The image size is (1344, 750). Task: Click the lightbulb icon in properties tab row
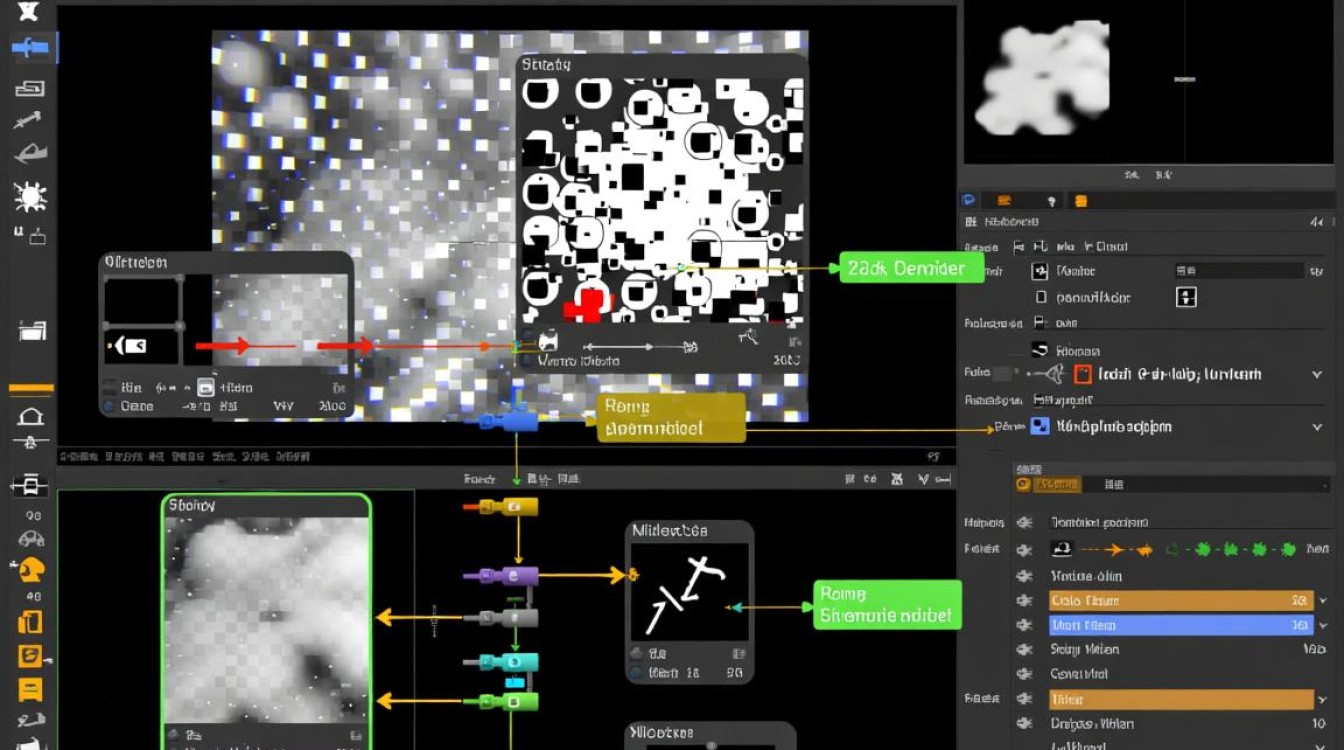pyautogui.click(x=1050, y=200)
